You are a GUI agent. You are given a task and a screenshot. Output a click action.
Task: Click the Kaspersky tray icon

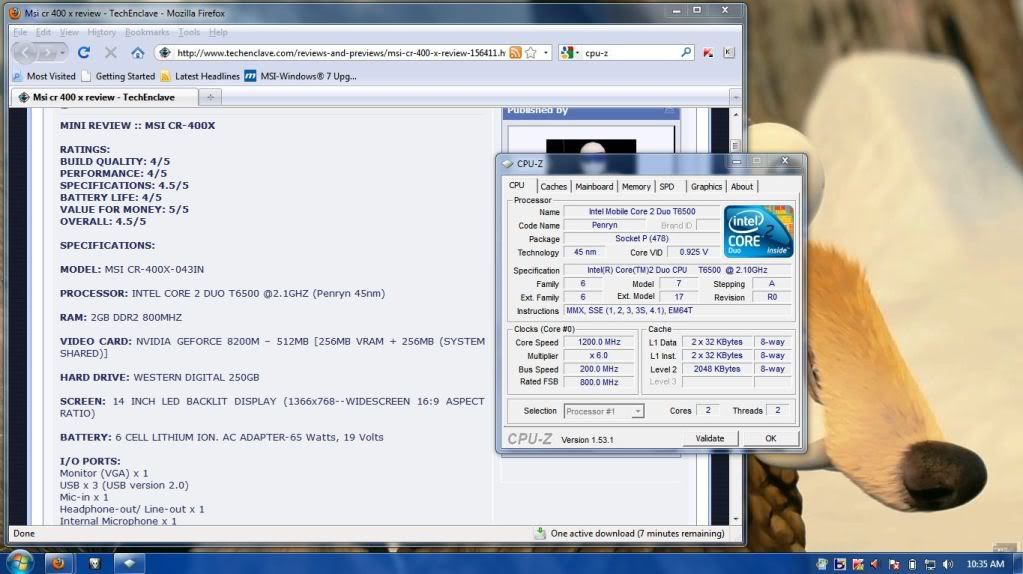858,564
